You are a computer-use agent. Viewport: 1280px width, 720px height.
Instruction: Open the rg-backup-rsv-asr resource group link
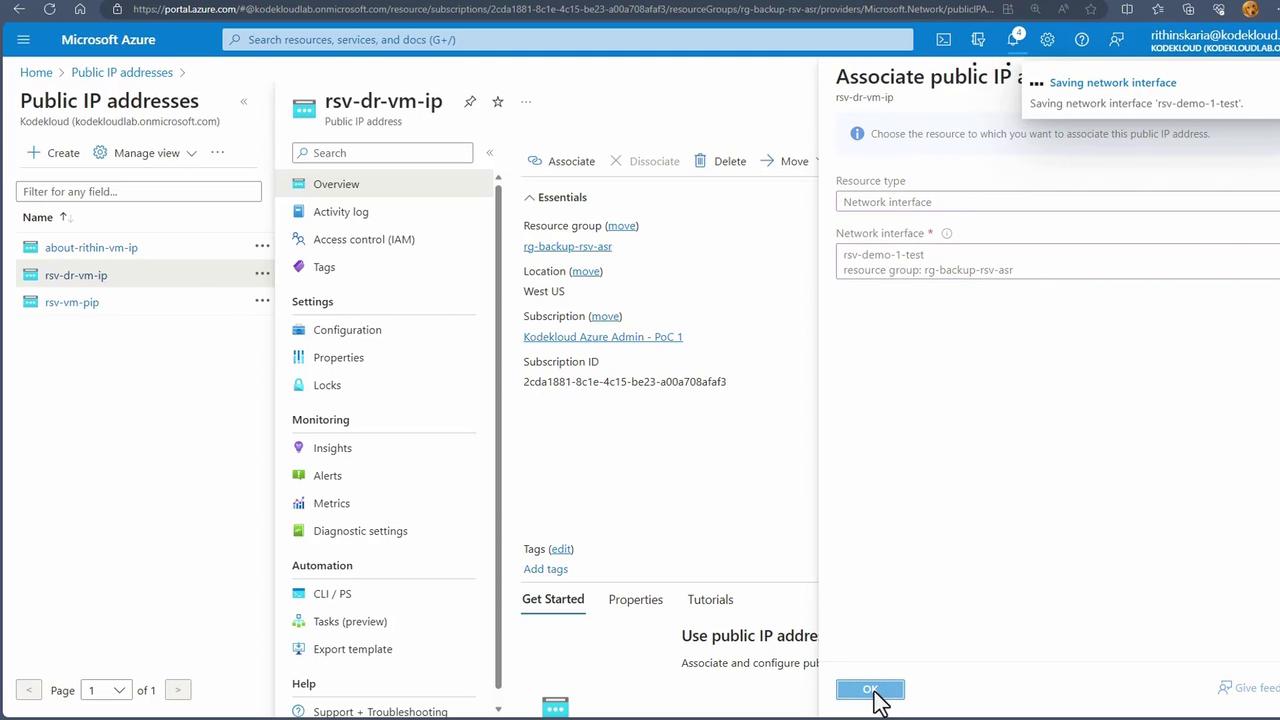[567, 246]
